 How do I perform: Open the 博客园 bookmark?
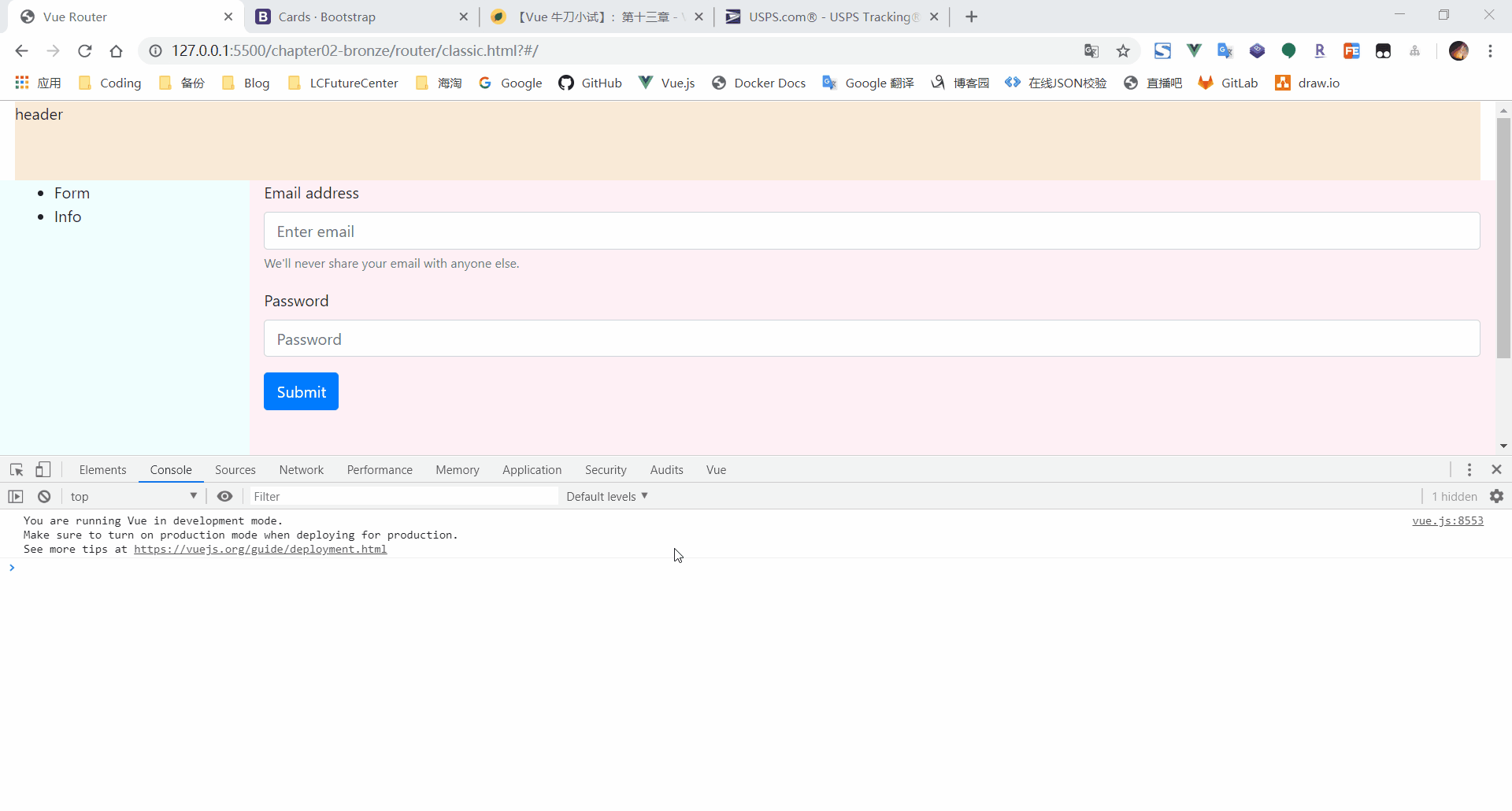(x=959, y=83)
